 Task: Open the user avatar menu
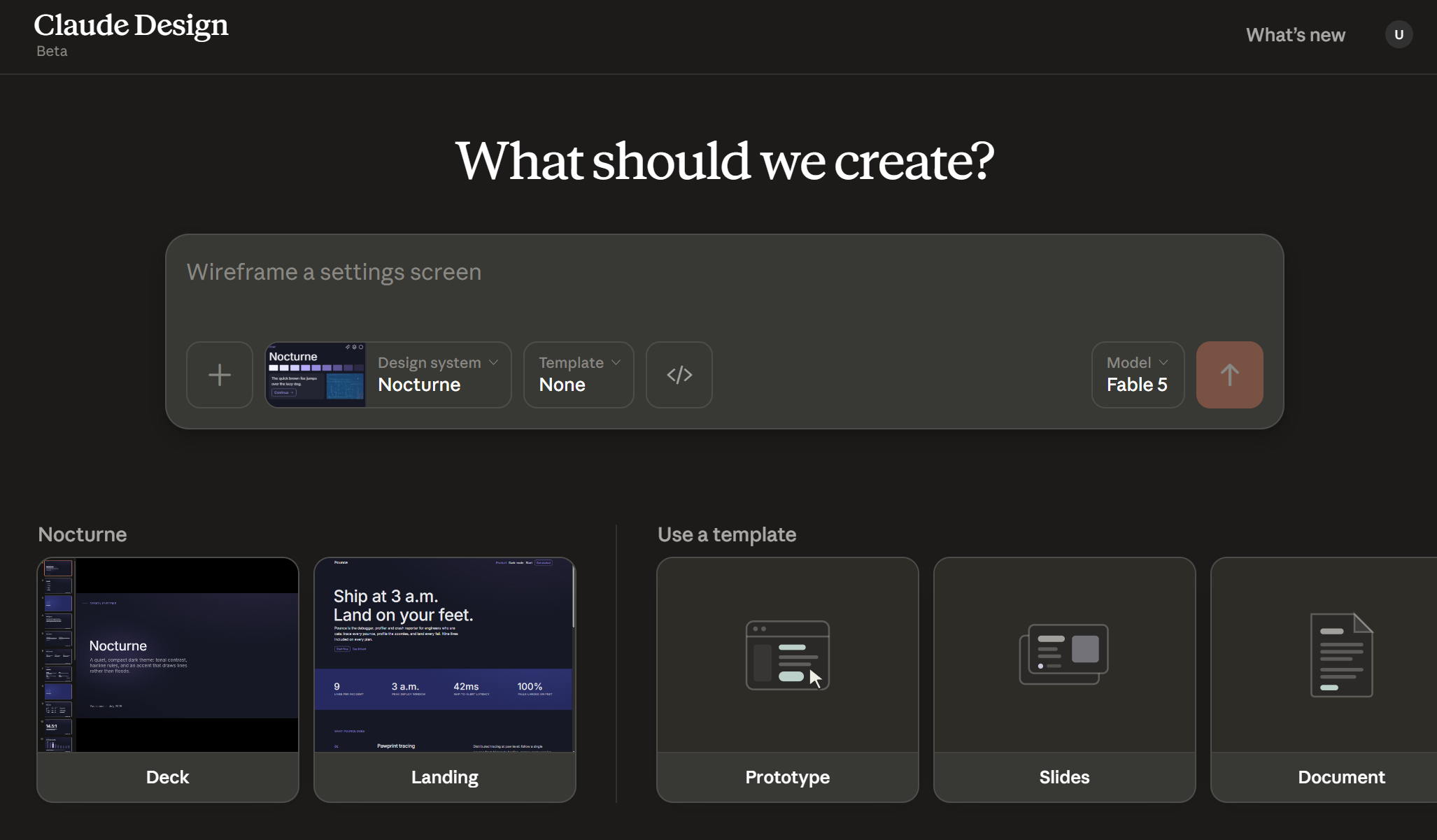(1399, 35)
